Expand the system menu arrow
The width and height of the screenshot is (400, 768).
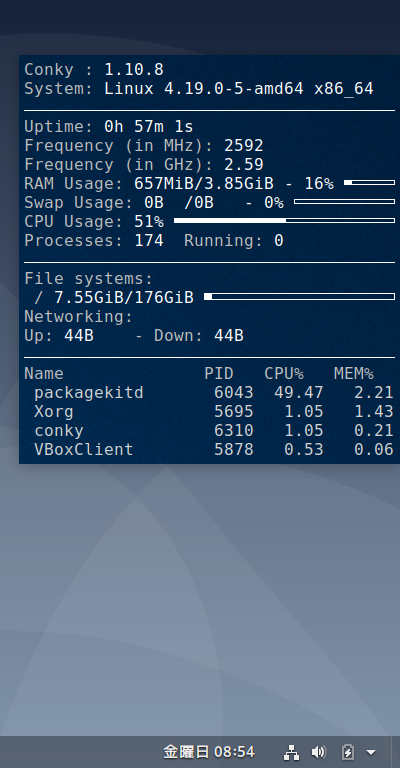click(x=371, y=752)
